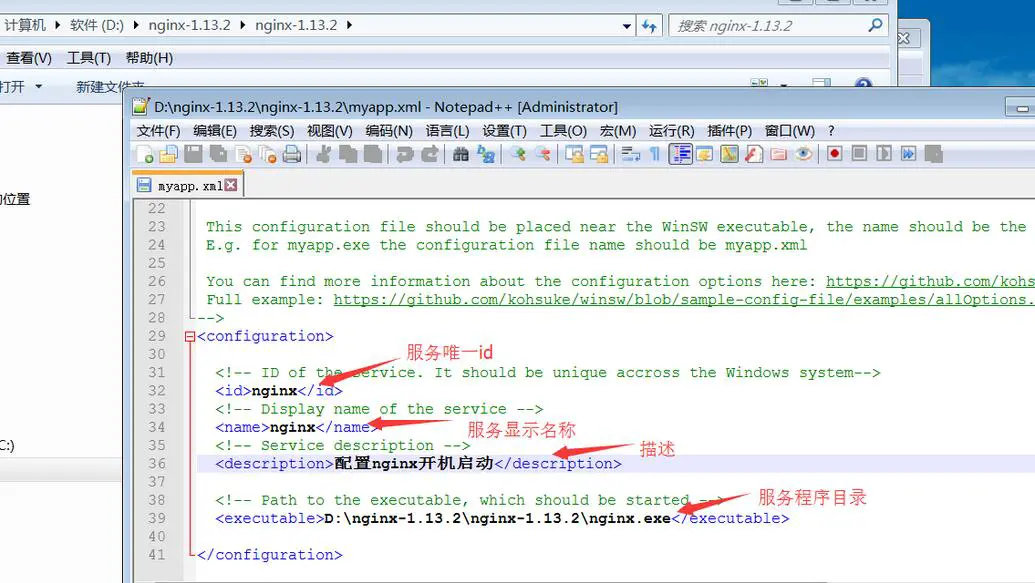Toggle file monitoring eye icon
The image size is (1035, 583).
[803, 154]
